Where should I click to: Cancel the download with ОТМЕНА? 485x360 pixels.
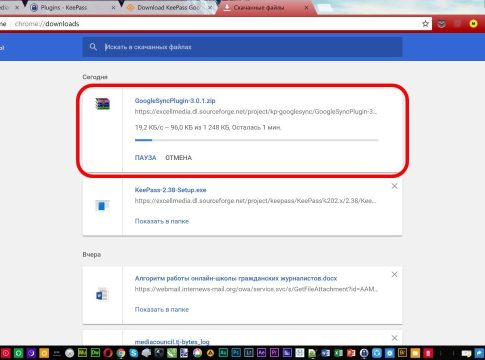tap(178, 158)
